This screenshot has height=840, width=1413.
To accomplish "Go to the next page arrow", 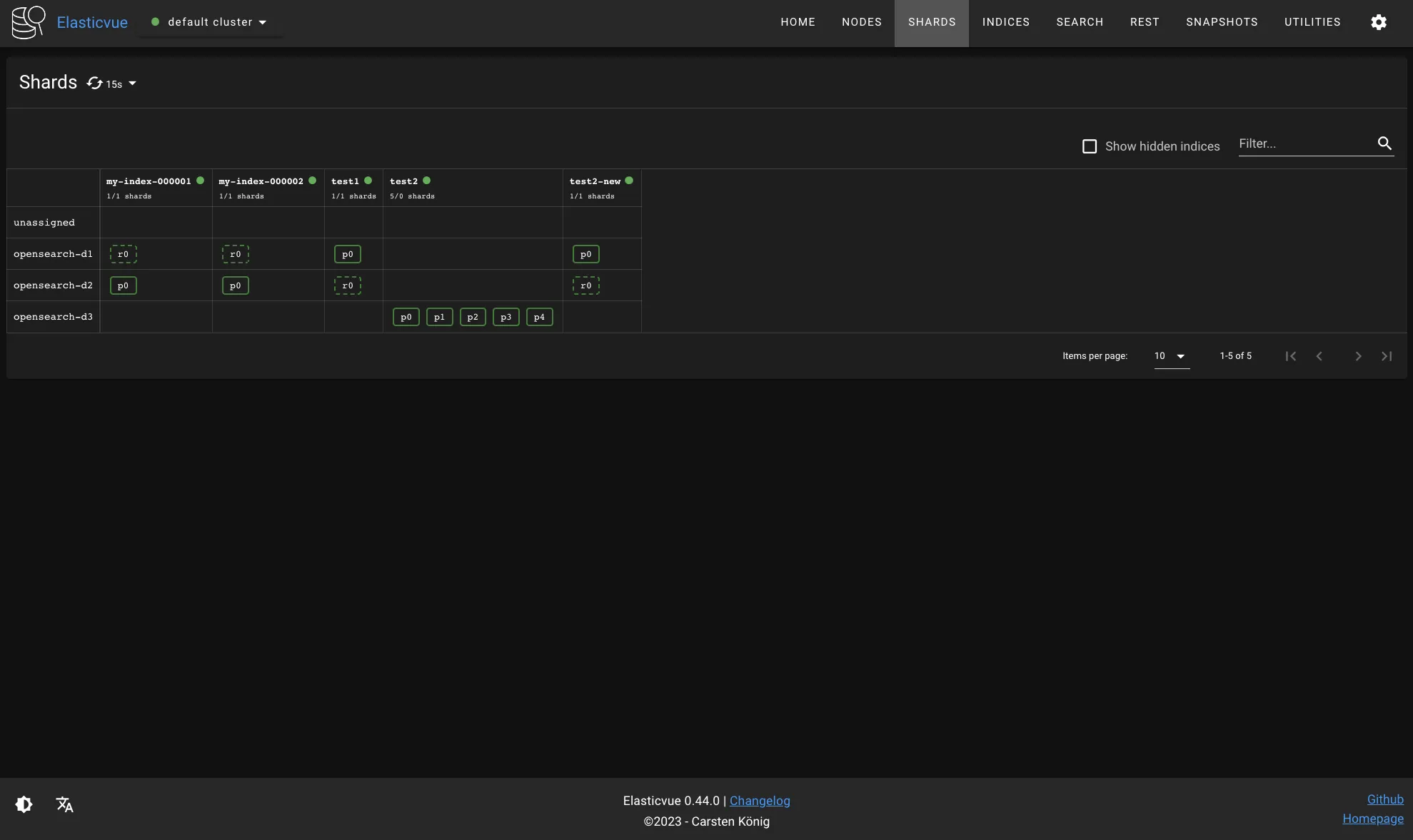I will click(x=1358, y=356).
